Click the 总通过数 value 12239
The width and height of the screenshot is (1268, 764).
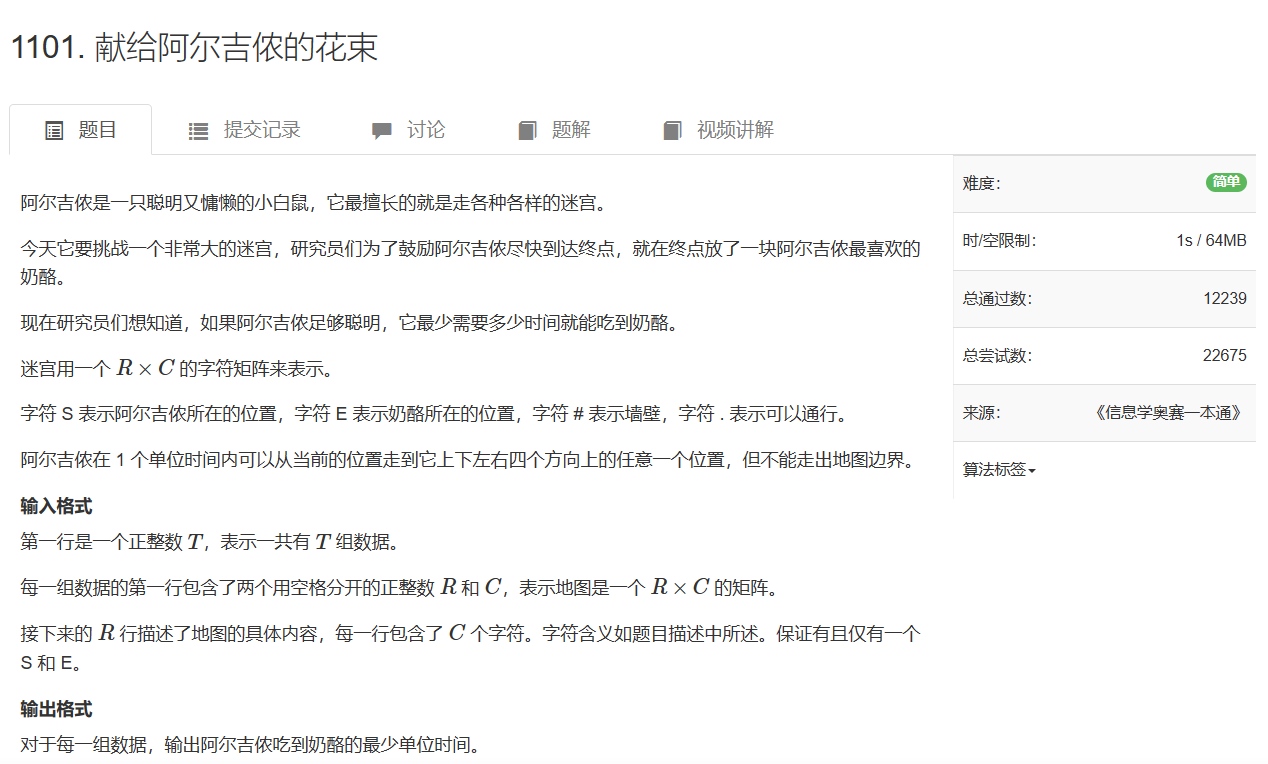[x=1226, y=297]
